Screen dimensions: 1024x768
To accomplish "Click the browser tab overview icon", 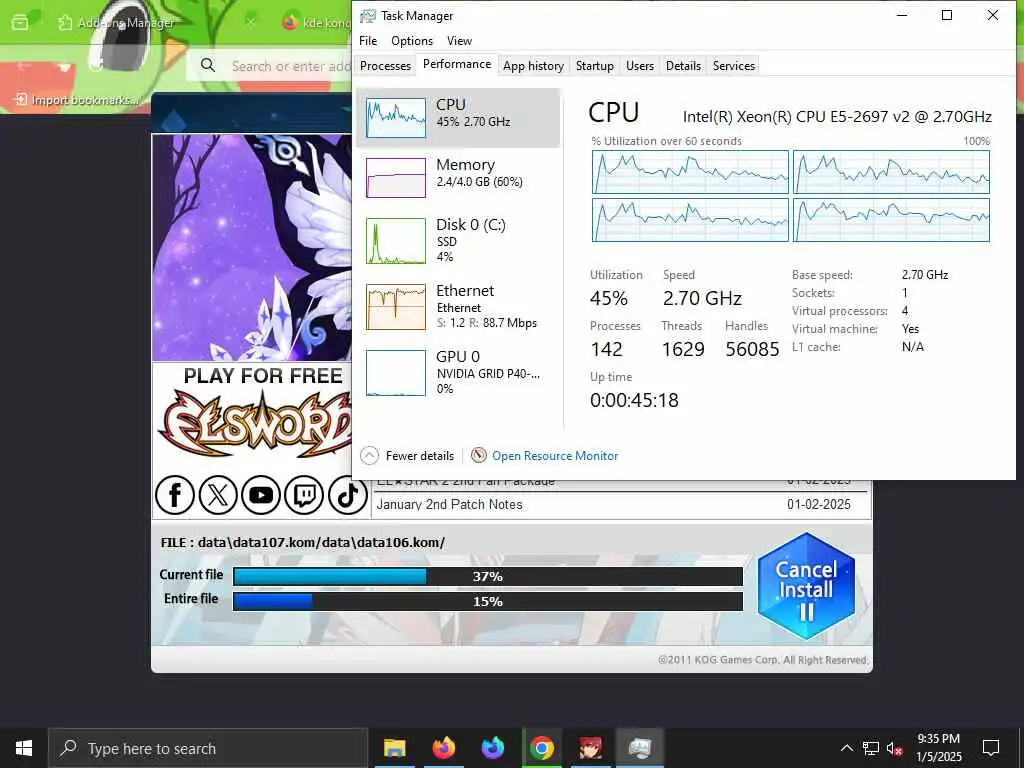I will [20, 23].
